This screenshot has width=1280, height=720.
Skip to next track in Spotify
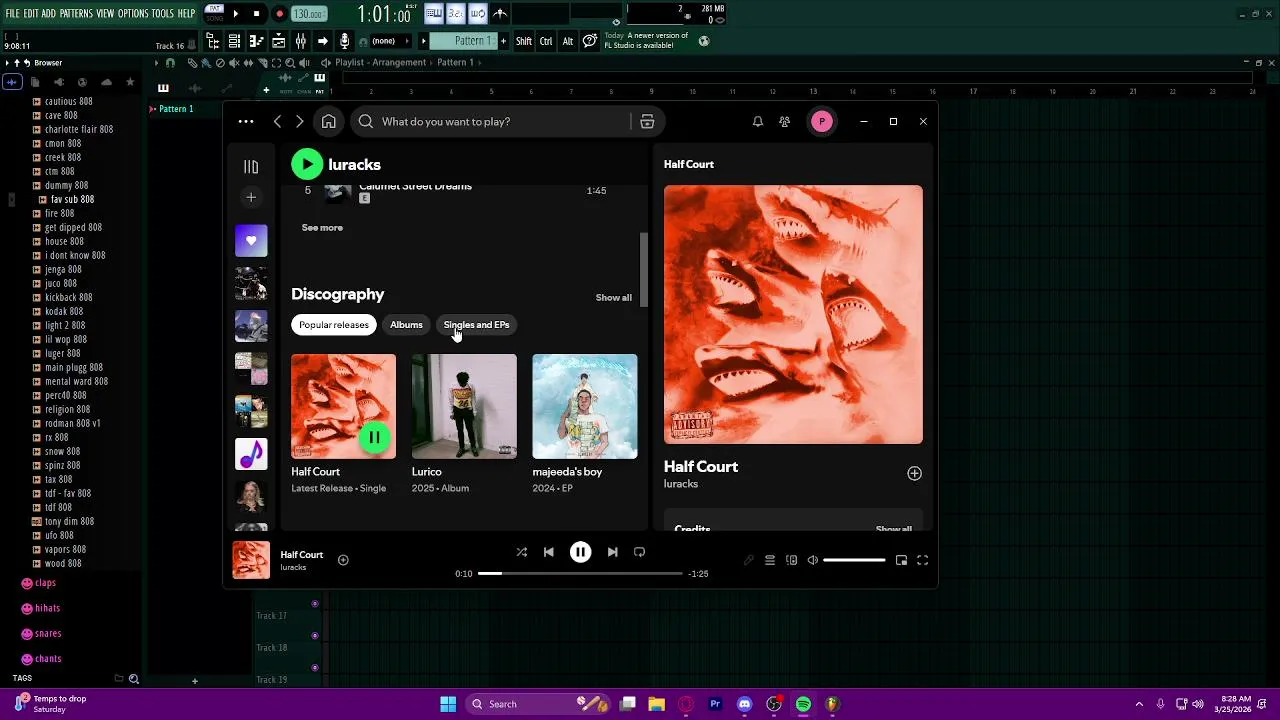pyautogui.click(x=612, y=552)
